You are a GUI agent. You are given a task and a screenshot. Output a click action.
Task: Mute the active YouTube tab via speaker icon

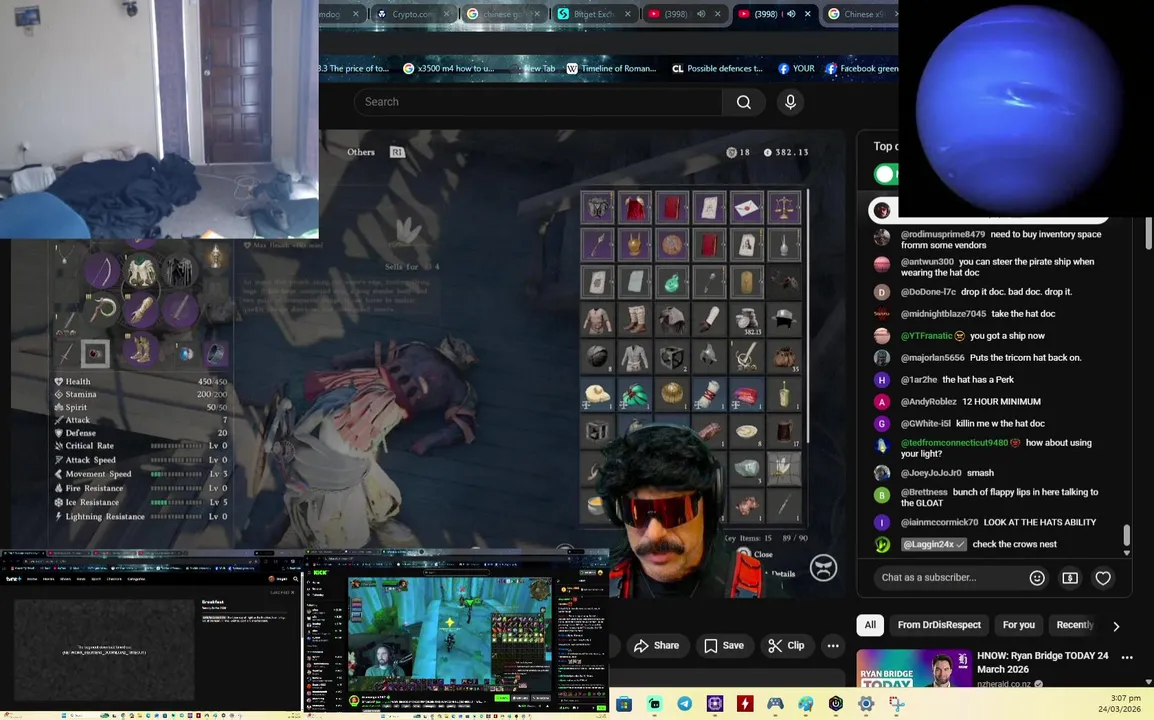click(791, 14)
